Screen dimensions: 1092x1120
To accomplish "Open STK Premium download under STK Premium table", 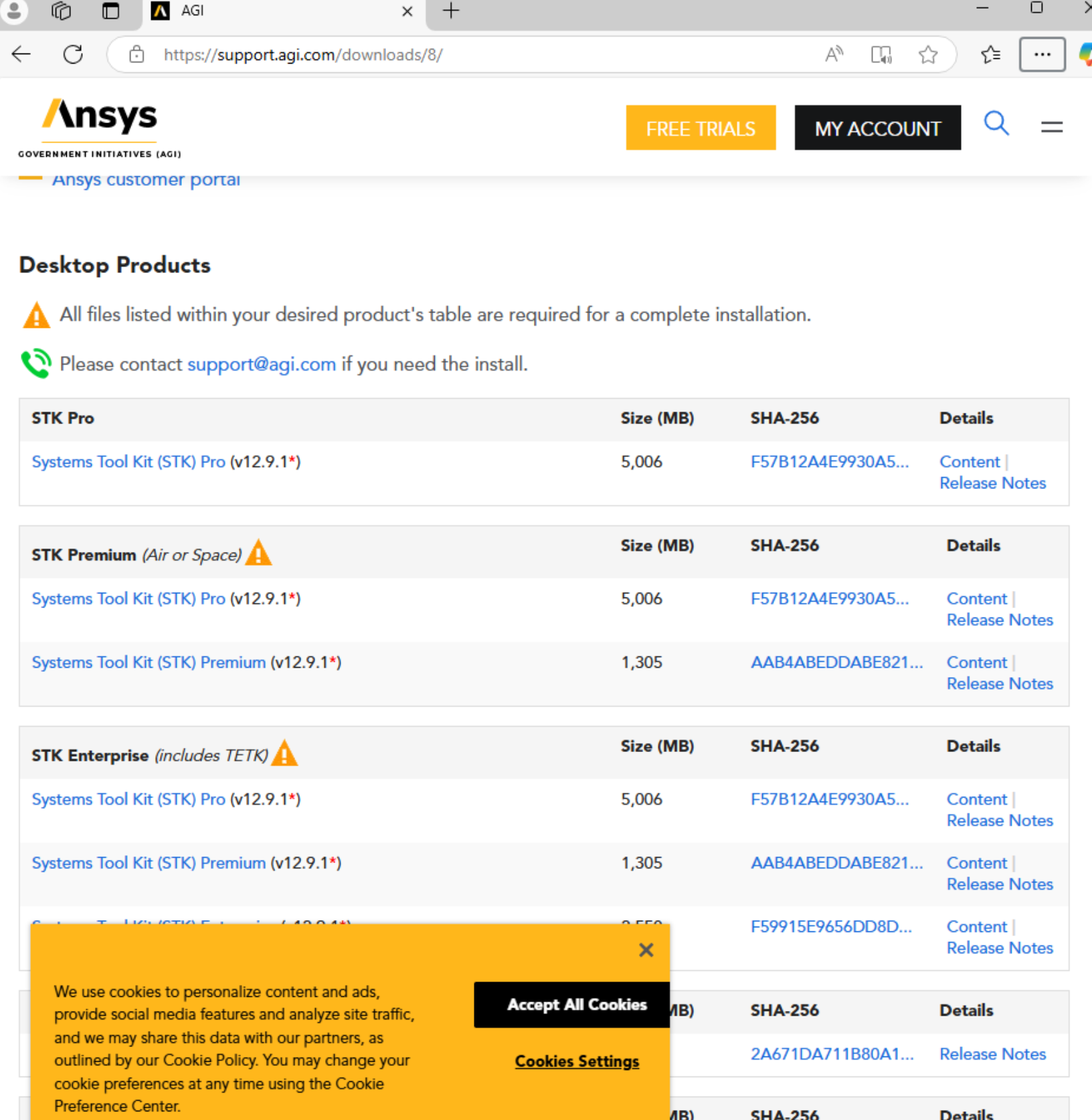I will tap(149, 662).
